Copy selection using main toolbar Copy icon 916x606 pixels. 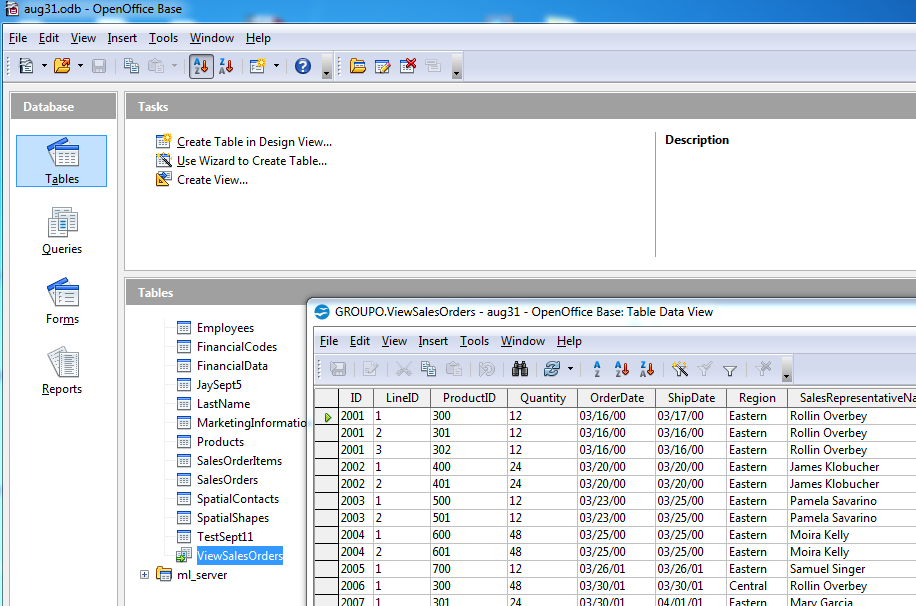tap(131, 66)
